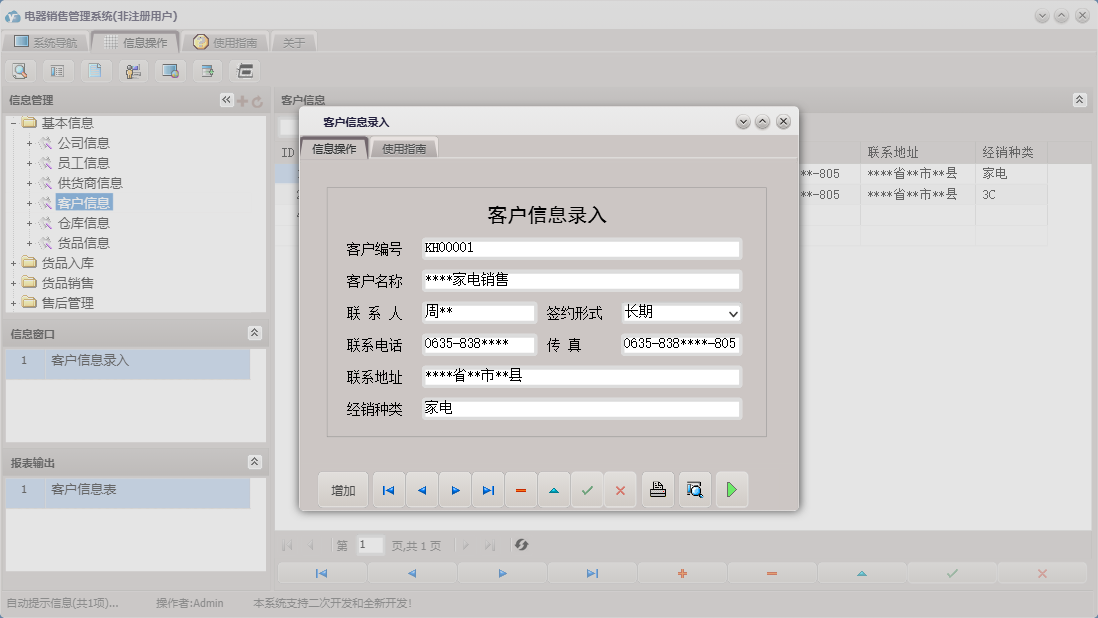This screenshot has width=1098, height=618.
Task: Confirm record with the green check icon
Action: [x=587, y=490]
